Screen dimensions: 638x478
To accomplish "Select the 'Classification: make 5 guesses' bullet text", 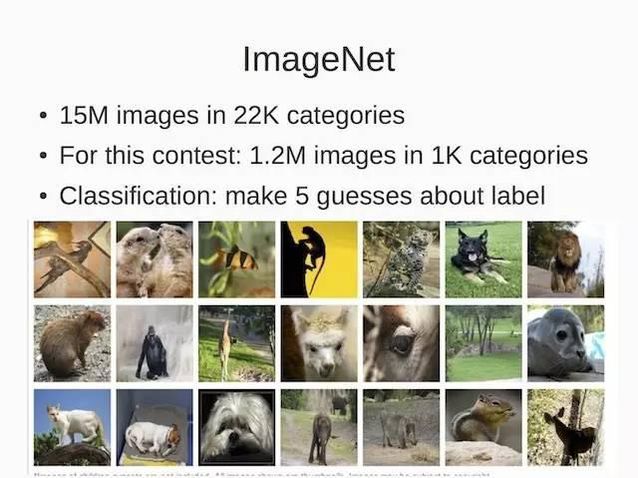I will click(302, 196).
